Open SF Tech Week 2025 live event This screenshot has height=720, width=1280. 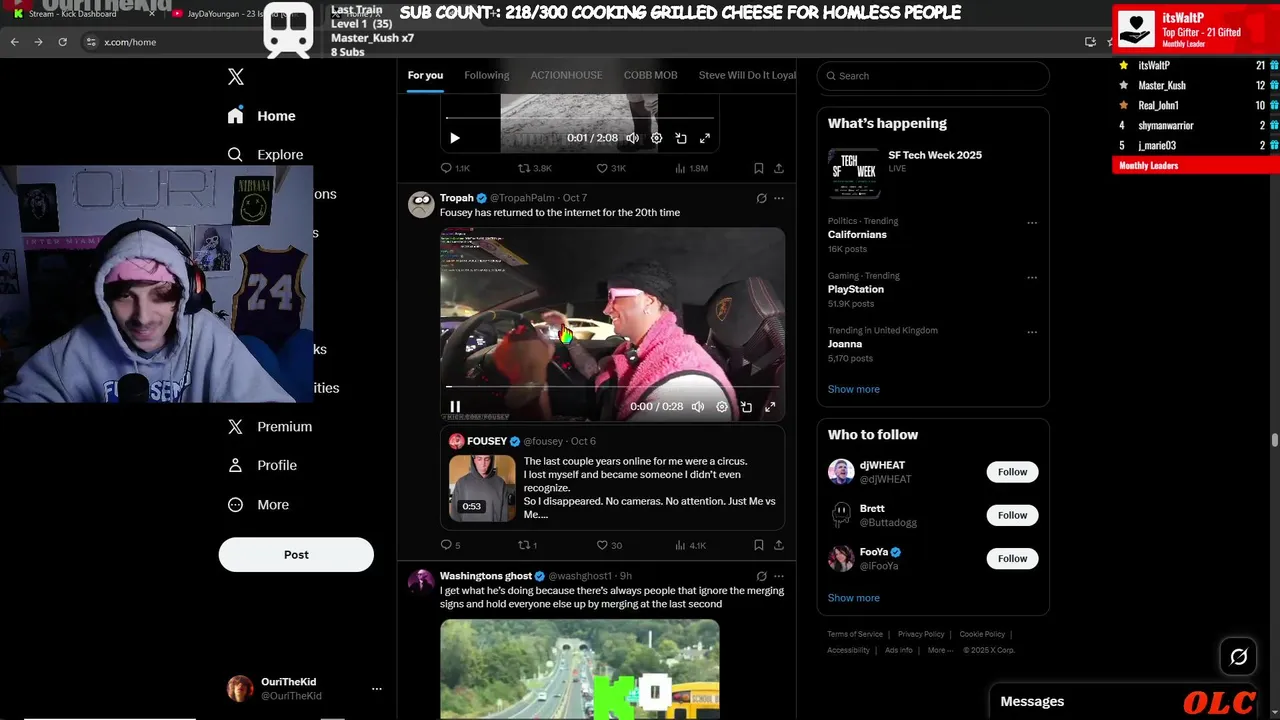pyautogui.click(x=933, y=172)
